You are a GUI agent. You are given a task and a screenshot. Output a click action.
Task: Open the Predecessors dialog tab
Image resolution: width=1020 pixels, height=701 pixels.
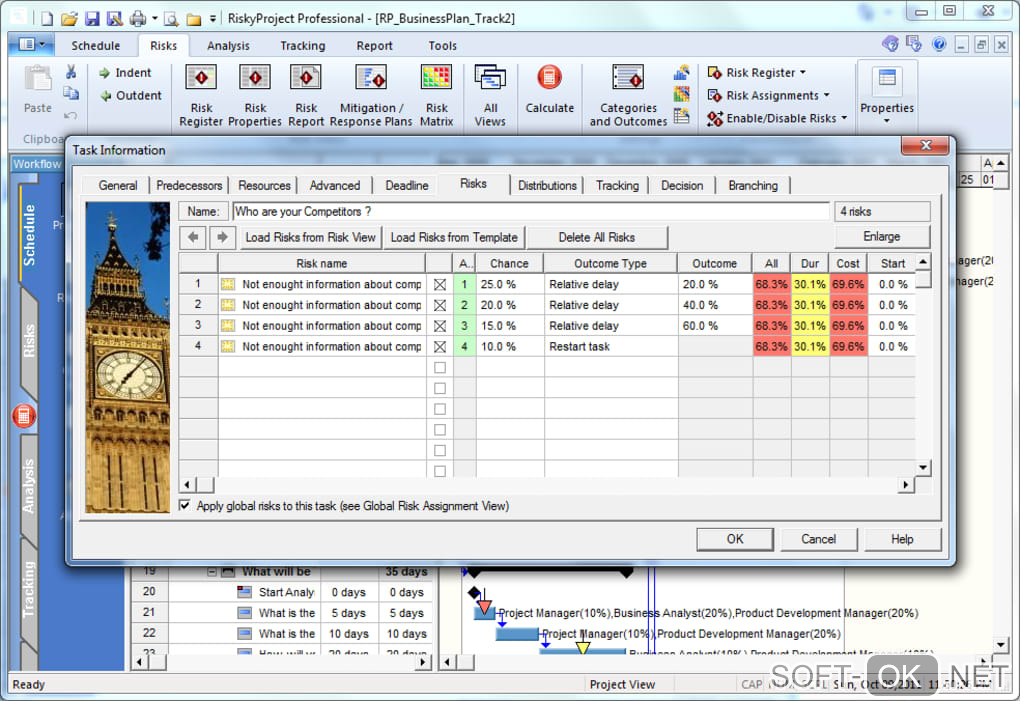click(x=189, y=185)
